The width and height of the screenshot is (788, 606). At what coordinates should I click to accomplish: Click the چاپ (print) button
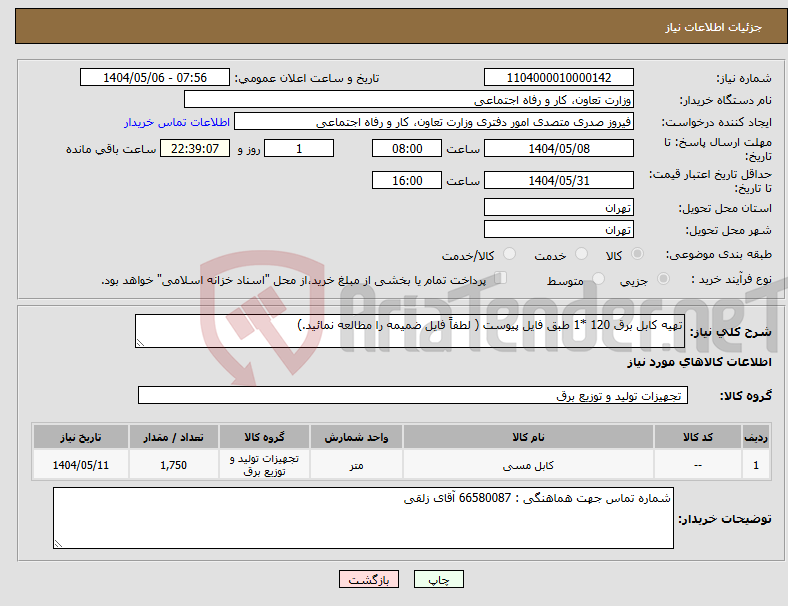tap(438, 579)
